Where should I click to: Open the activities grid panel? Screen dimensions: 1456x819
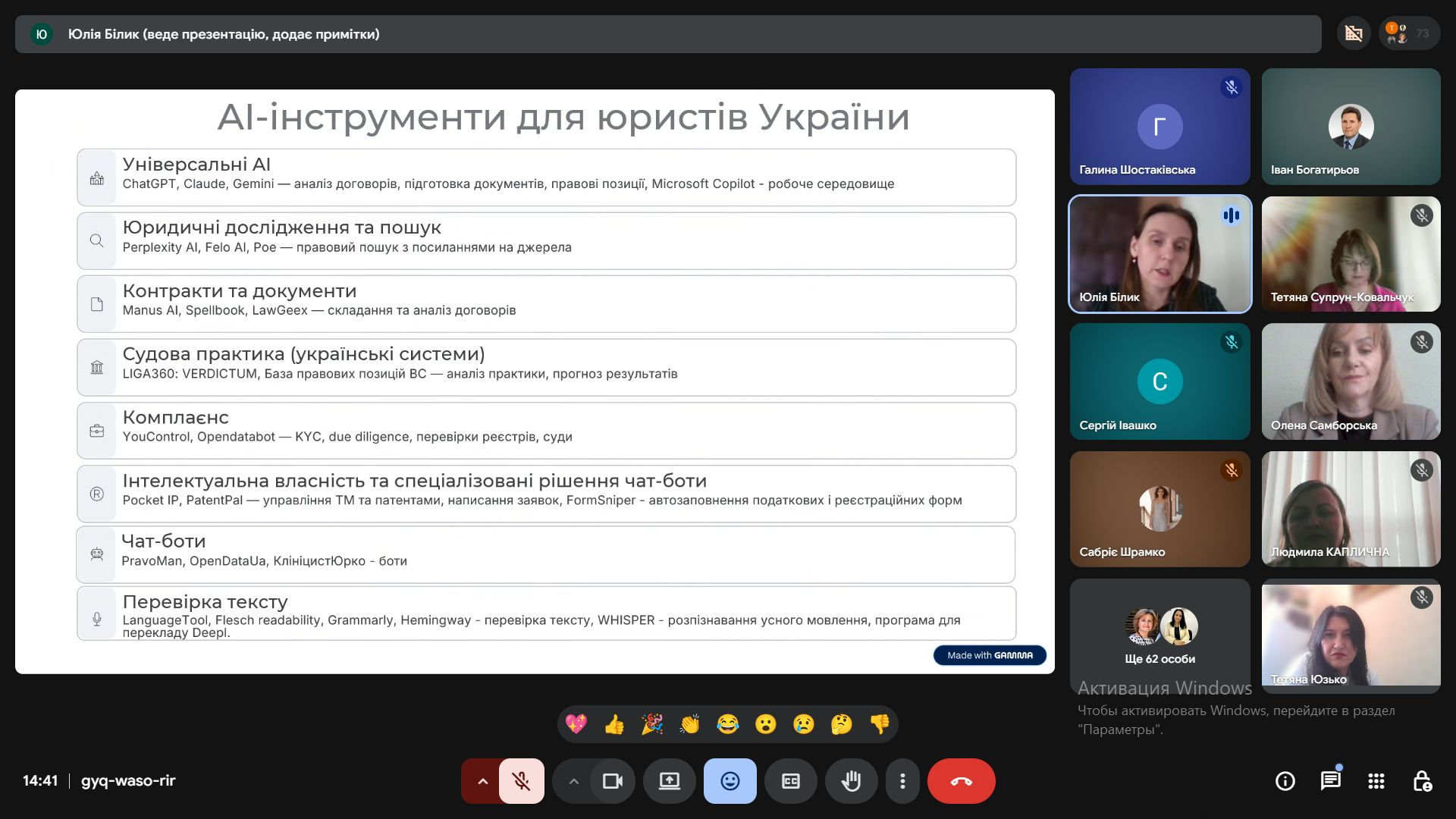point(1376,781)
